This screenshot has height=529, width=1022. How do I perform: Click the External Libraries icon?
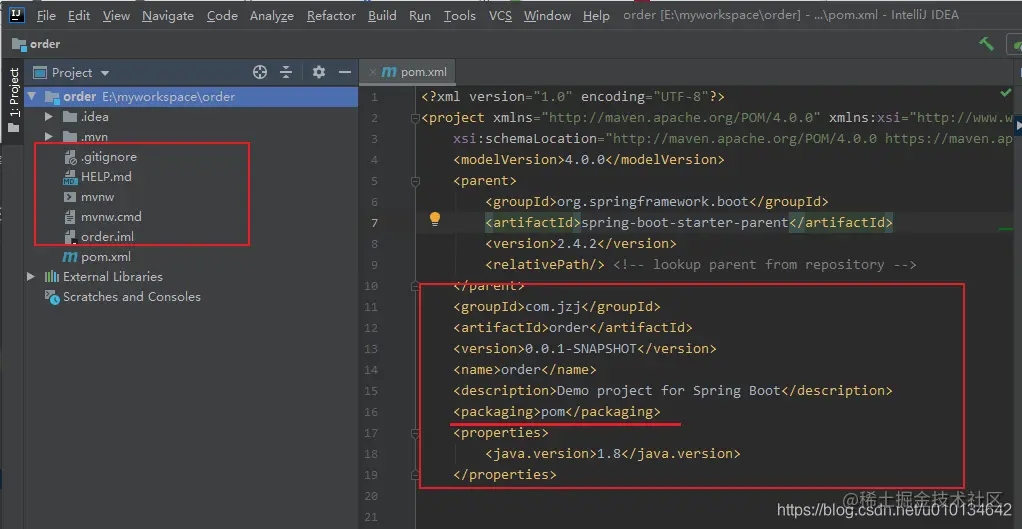pos(51,277)
